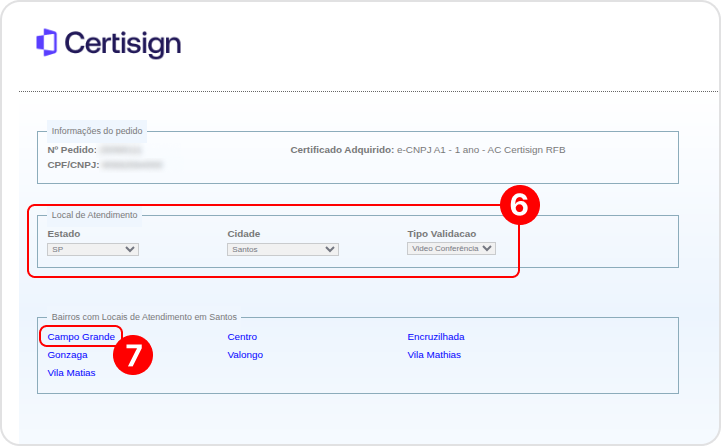Choose the Gonzaga neighborhood link
721x446 pixels.
(68, 355)
